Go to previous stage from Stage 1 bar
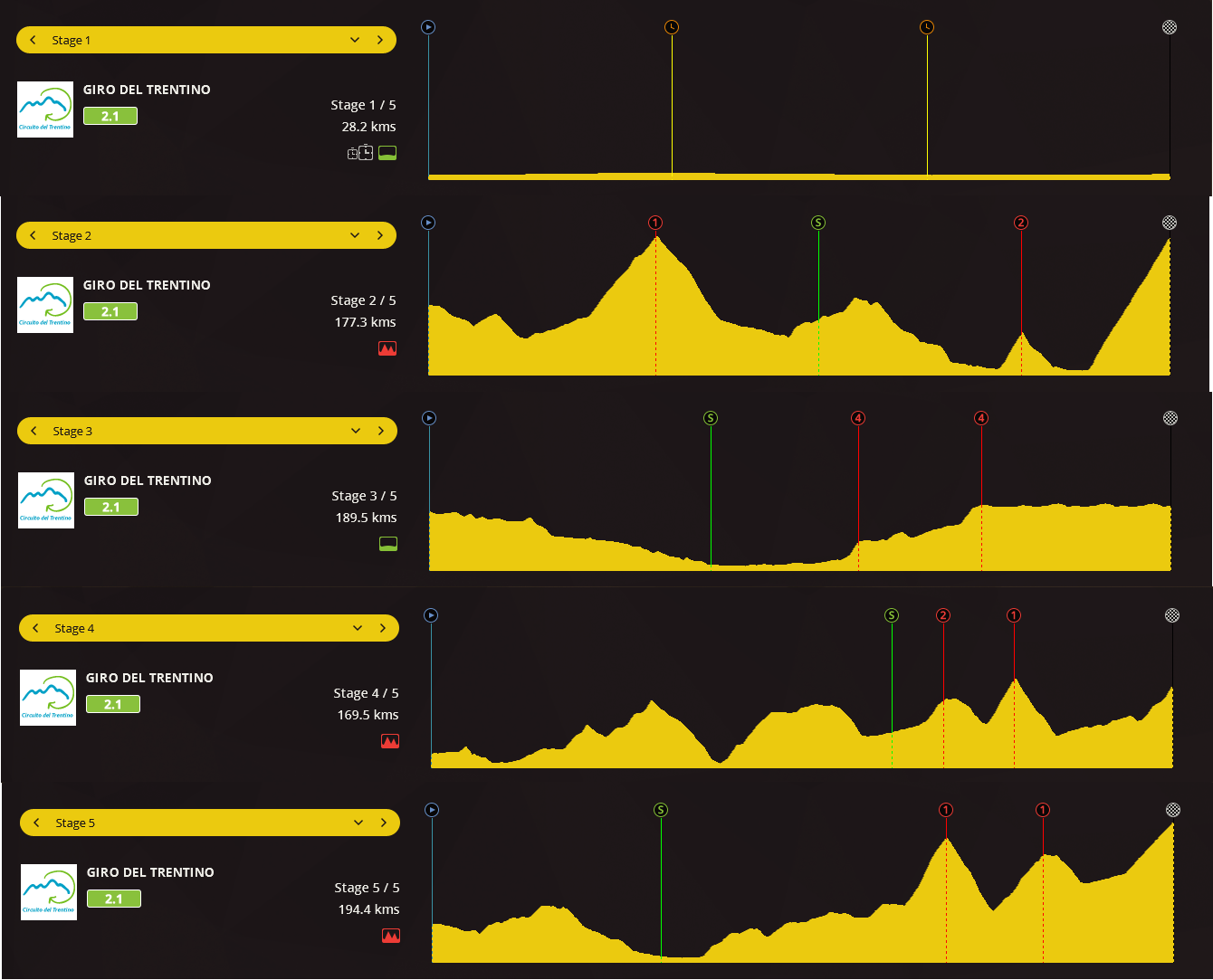Screen dimensions: 1213x980 click(33, 40)
